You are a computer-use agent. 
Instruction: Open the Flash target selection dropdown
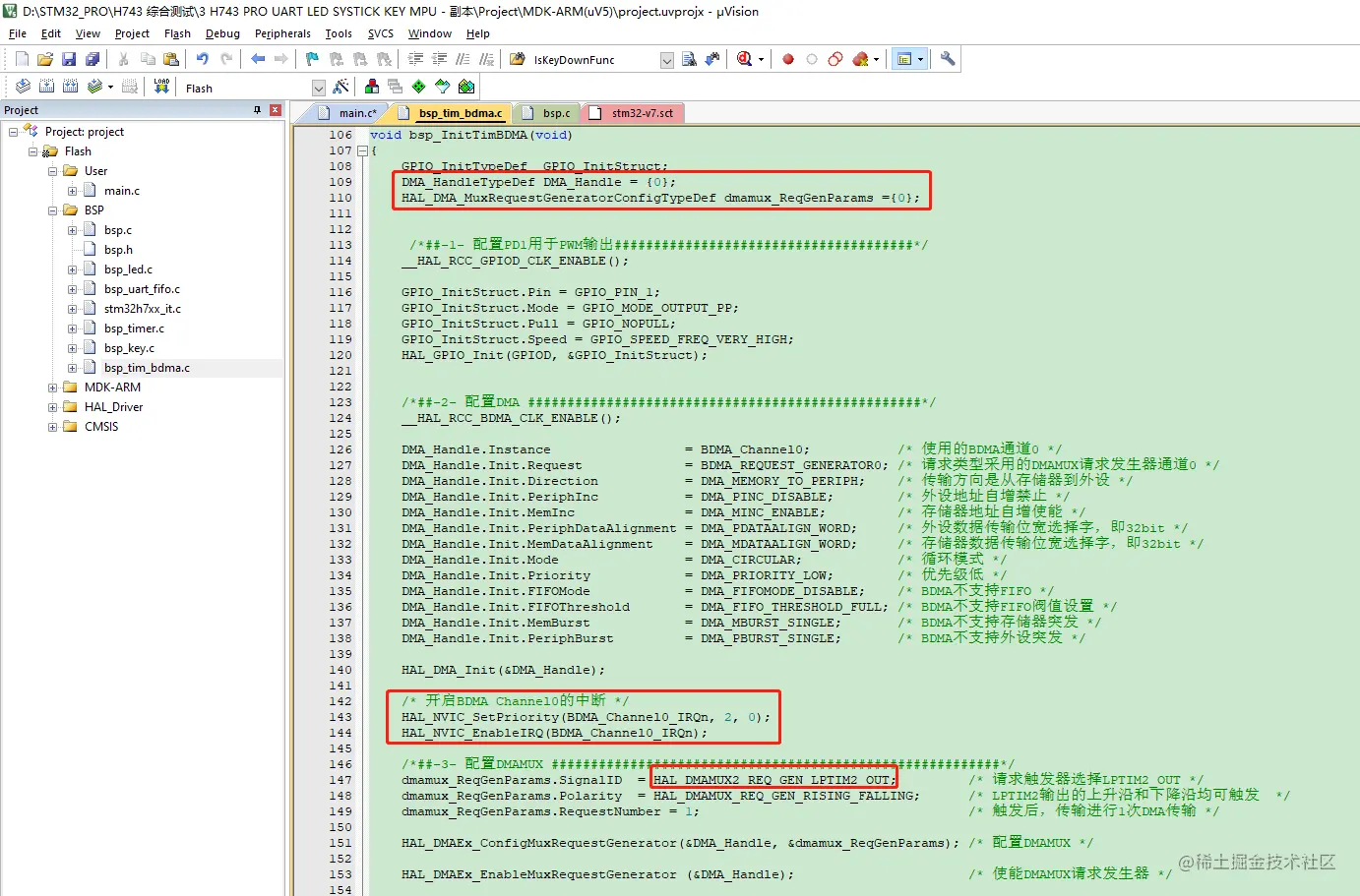click(x=318, y=88)
